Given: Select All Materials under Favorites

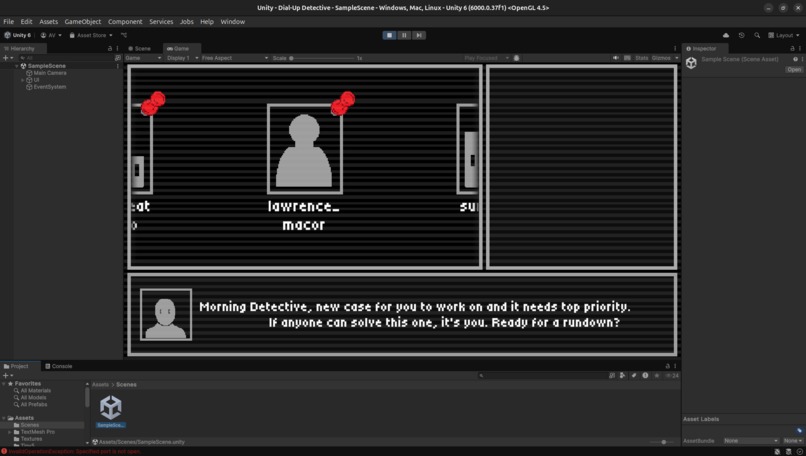Looking at the screenshot, I should (x=35, y=391).
